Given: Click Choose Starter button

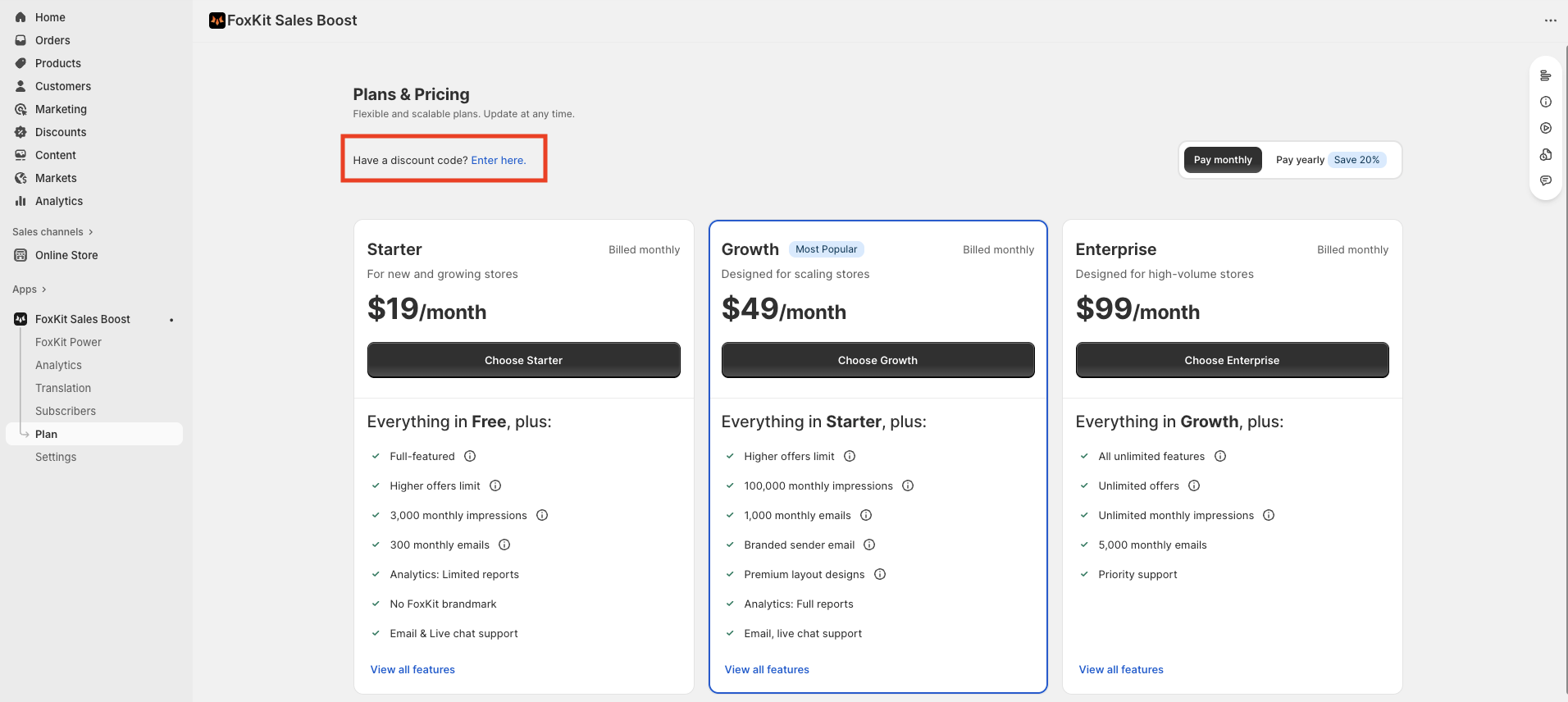Looking at the screenshot, I should [x=523, y=360].
